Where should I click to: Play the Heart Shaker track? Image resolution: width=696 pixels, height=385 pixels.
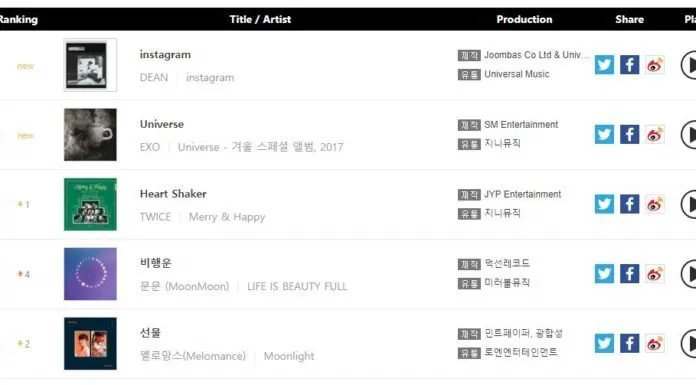pyautogui.click(x=688, y=204)
